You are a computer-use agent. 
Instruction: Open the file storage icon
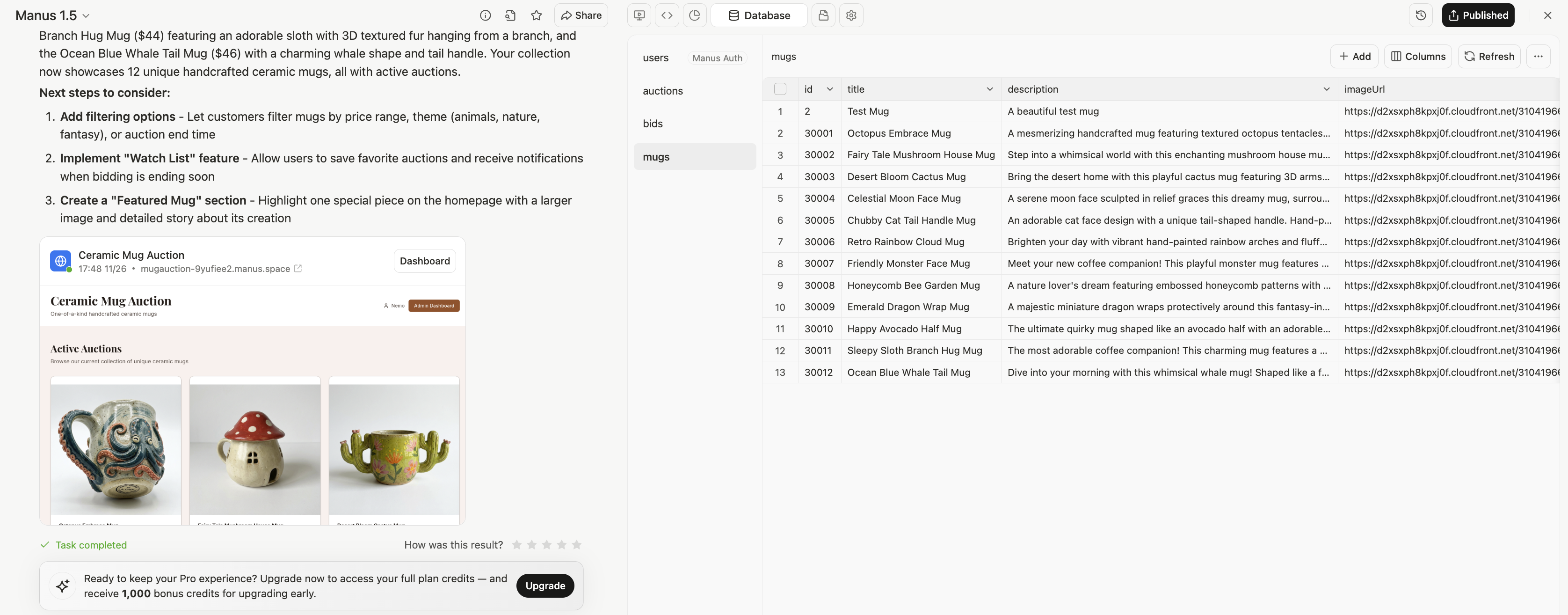[x=824, y=15]
